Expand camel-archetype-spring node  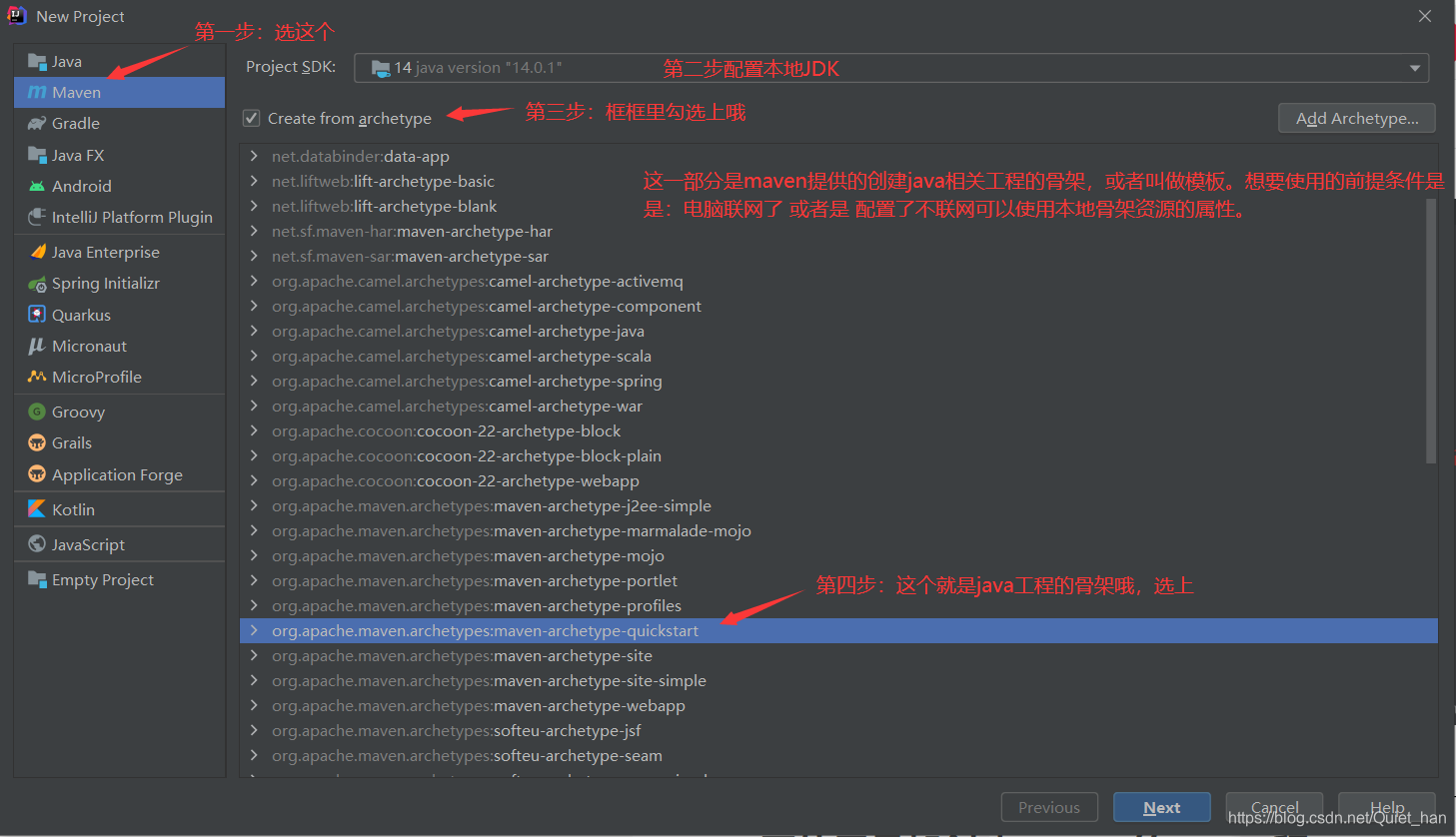254,381
